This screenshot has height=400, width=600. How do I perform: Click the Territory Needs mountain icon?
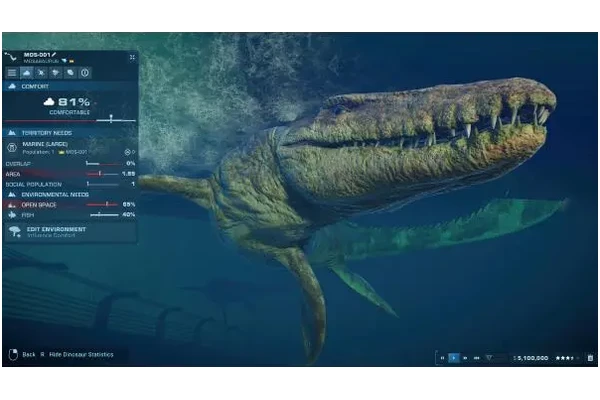[x=12, y=133]
